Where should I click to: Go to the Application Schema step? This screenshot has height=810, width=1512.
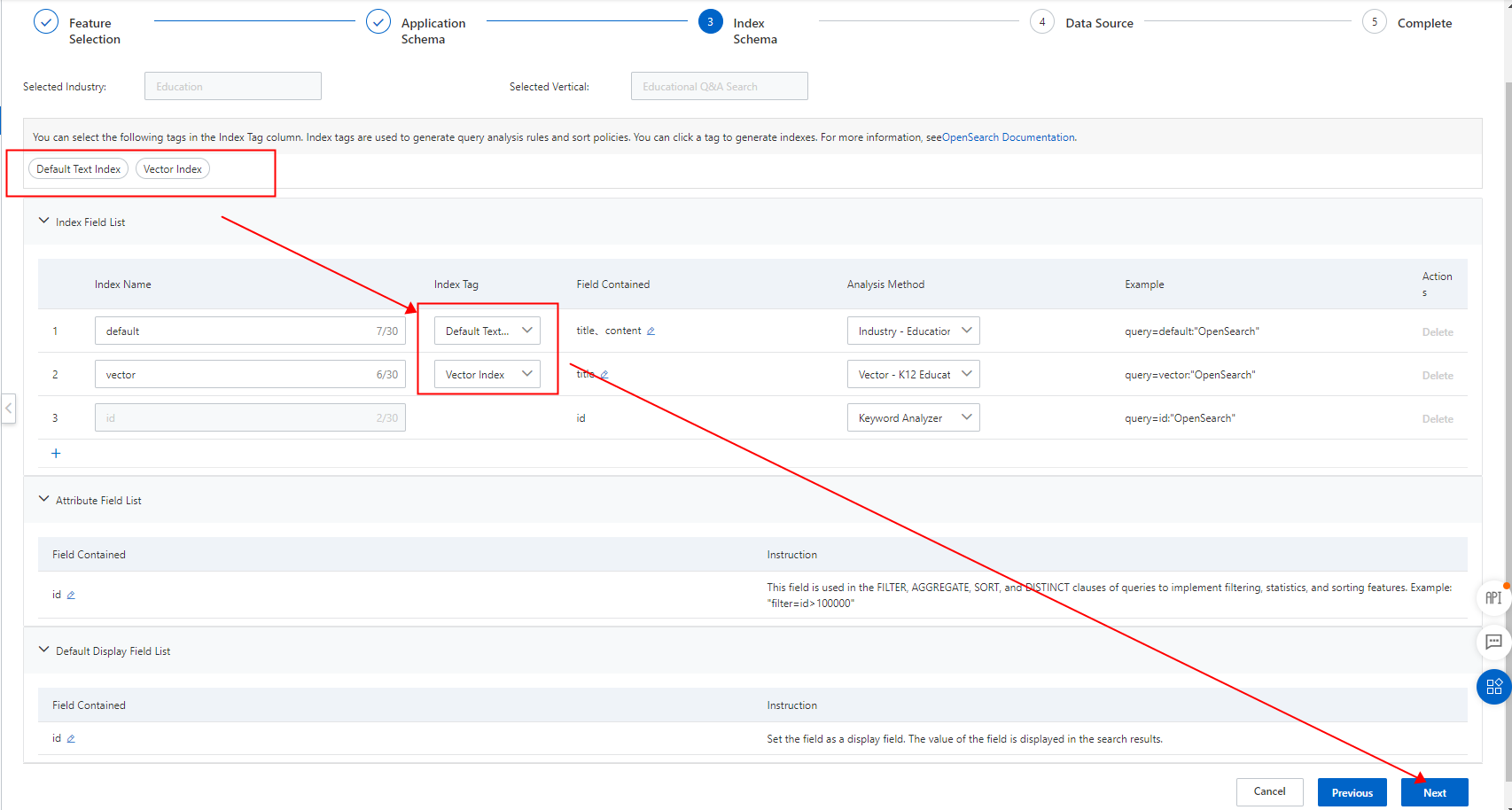[433, 31]
